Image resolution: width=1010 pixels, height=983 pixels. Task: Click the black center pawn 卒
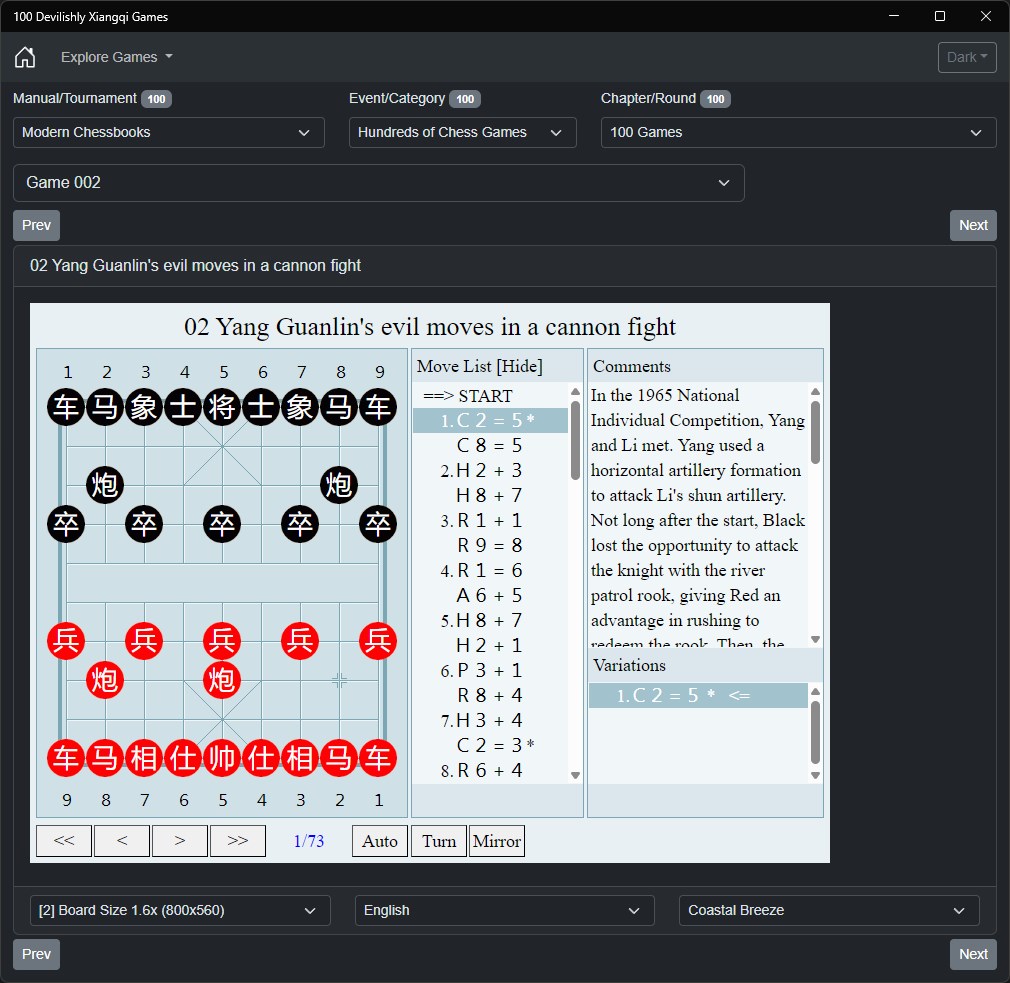tap(222, 524)
